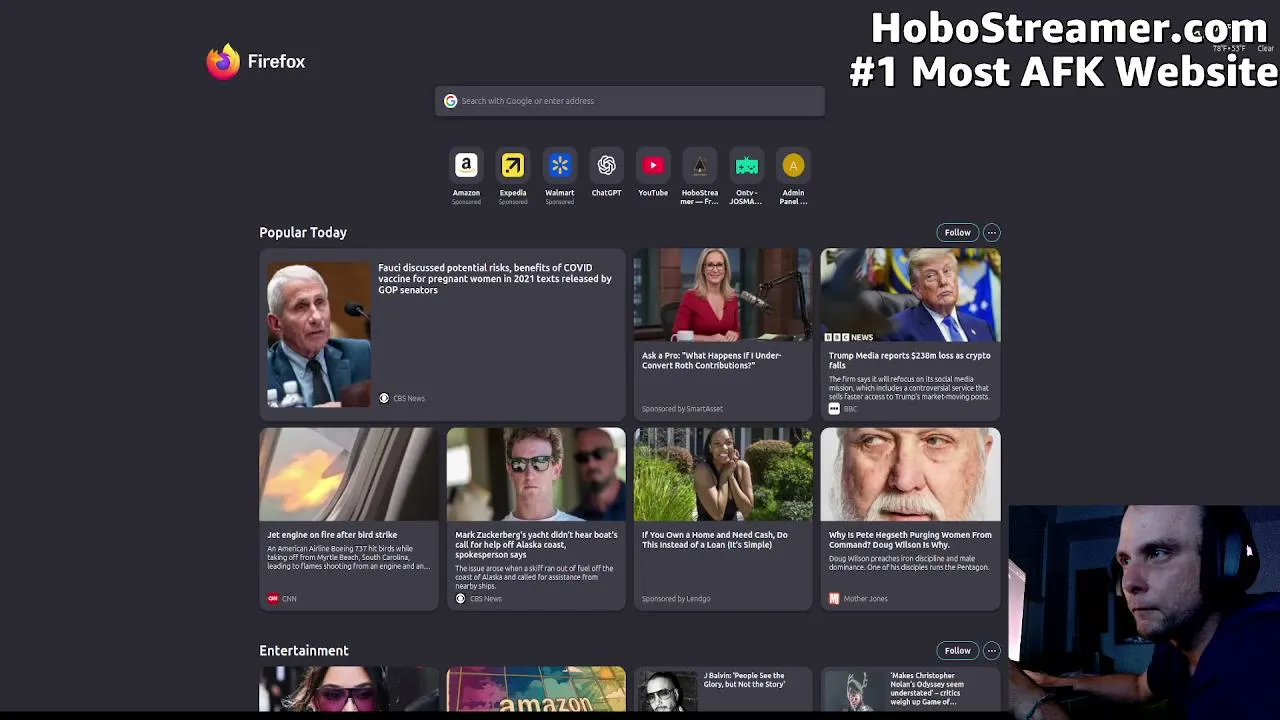This screenshot has height=720, width=1280.
Task: Open the Mark Zuckerberg yacht story photo
Action: click(536, 475)
